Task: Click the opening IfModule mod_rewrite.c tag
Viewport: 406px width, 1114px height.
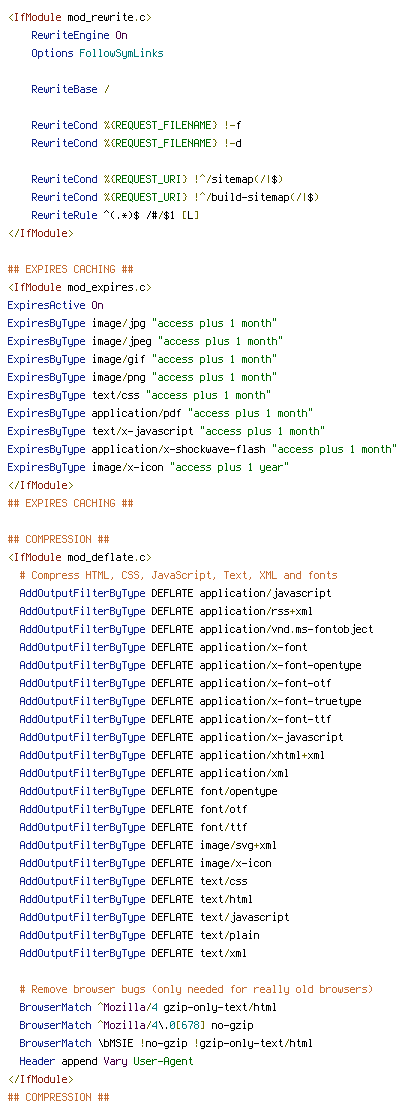Action: (x=80, y=16)
